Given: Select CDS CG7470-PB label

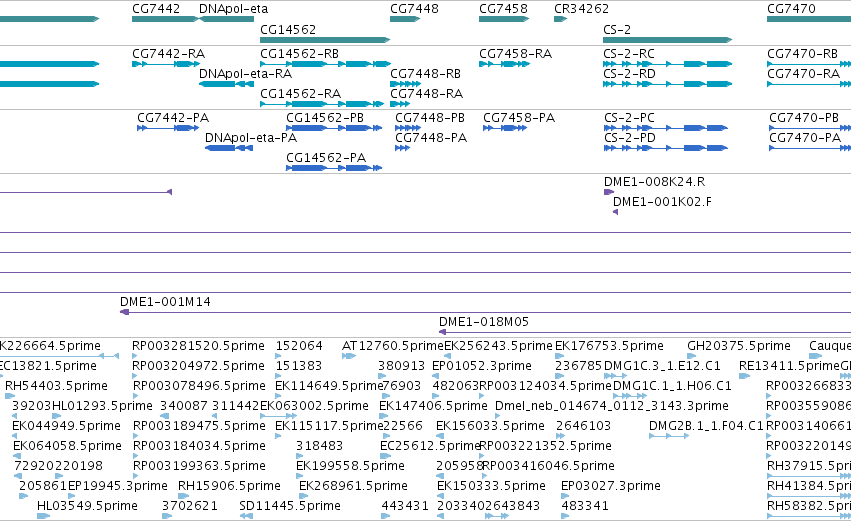Looking at the screenshot, I should tap(804, 118).
